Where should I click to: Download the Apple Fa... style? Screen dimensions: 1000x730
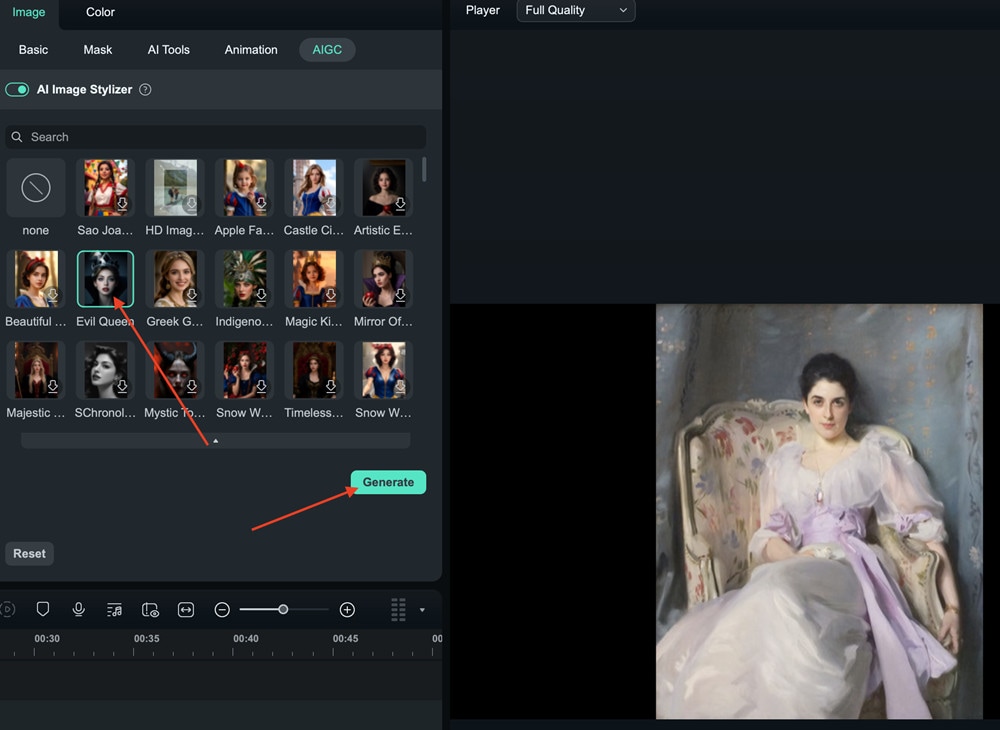261,204
